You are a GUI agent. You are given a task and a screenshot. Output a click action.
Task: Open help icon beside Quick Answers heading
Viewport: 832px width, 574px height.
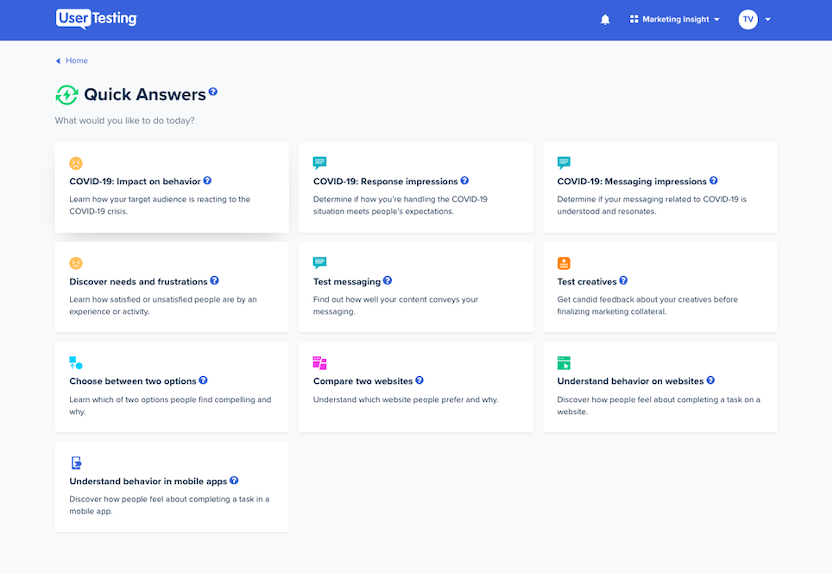coord(213,91)
